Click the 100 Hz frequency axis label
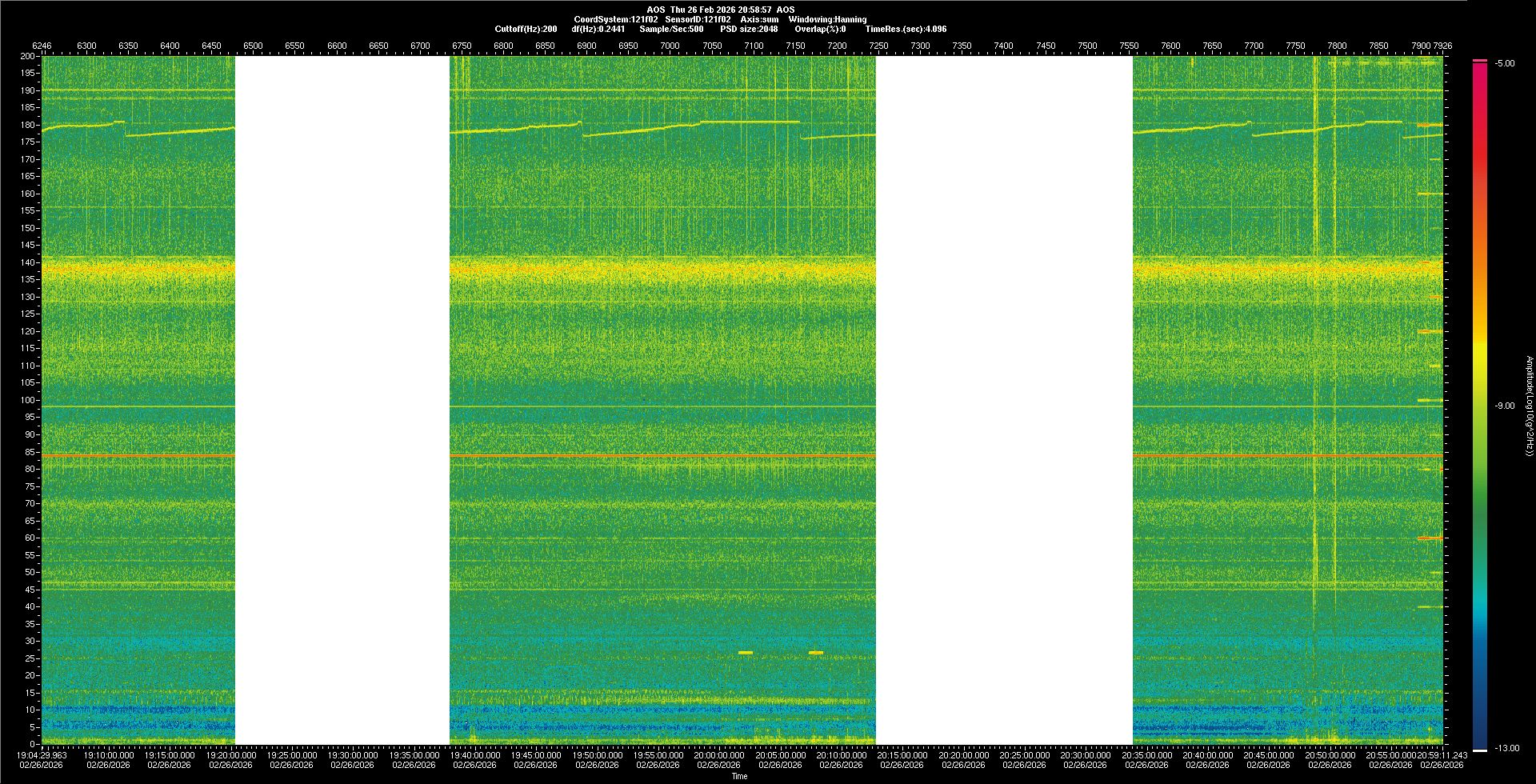Image resolution: width=1536 pixels, height=784 pixels. coord(28,400)
